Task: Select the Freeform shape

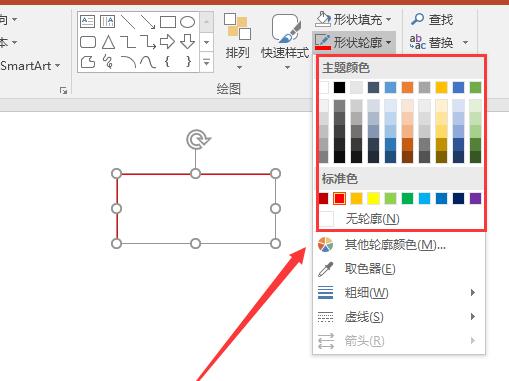Action: [88, 62]
